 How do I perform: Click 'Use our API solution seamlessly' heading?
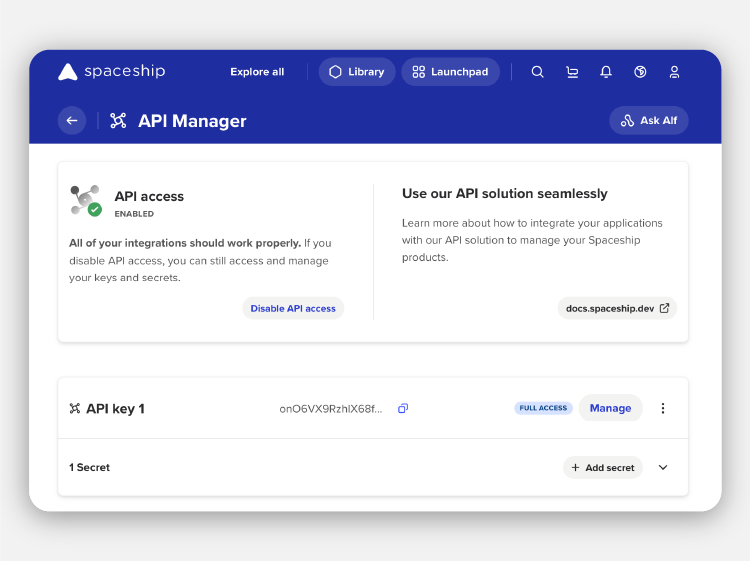tap(505, 193)
